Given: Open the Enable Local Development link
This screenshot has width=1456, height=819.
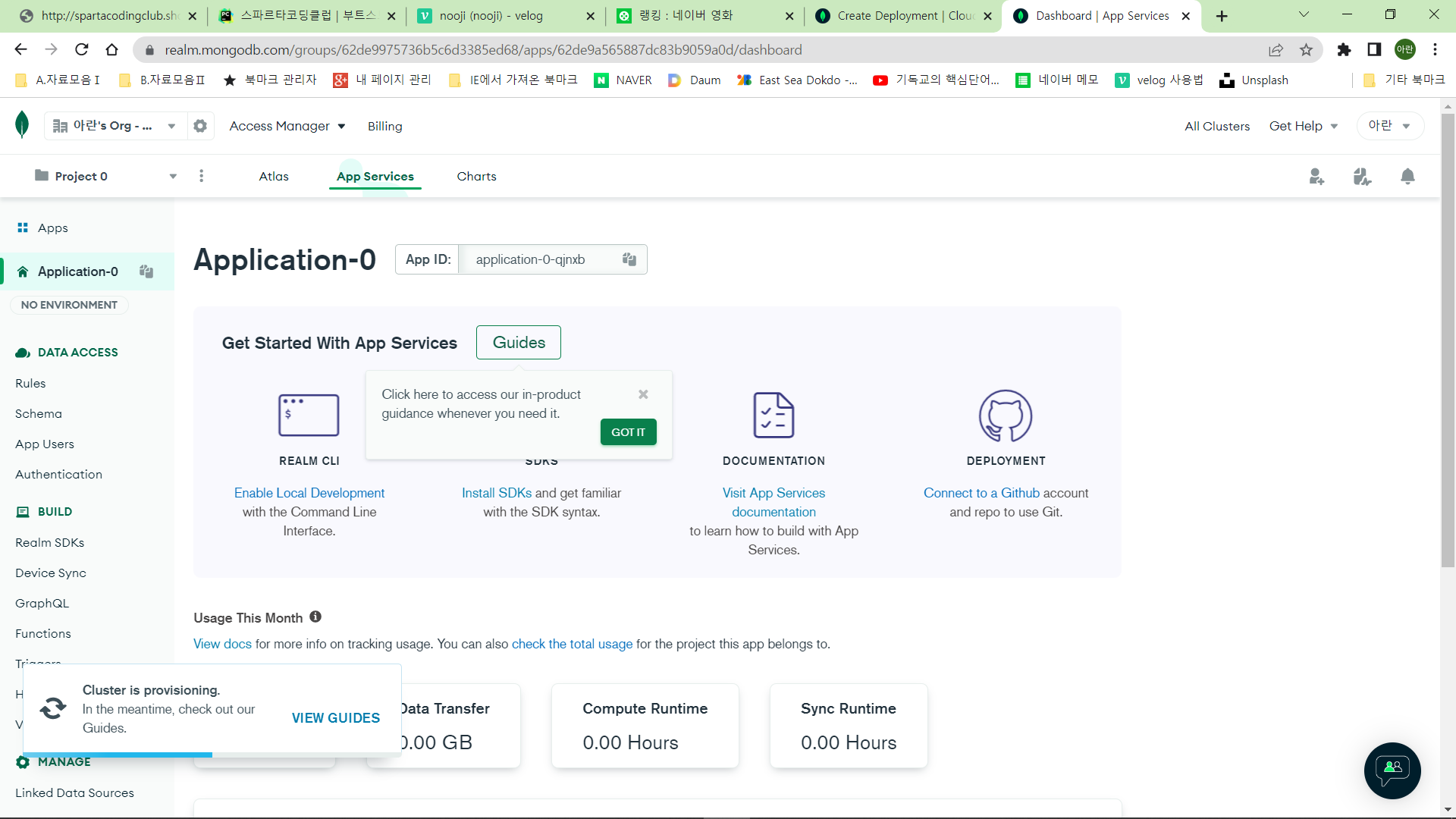Looking at the screenshot, I should [x=309, y=493].
